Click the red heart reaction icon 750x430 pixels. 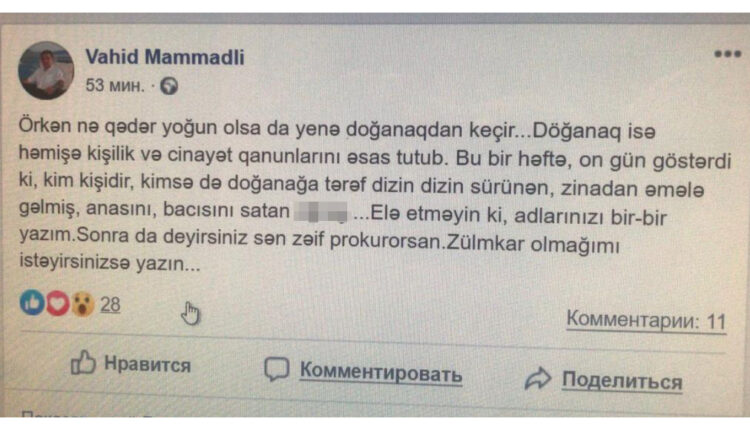click(x=58, y=303)
